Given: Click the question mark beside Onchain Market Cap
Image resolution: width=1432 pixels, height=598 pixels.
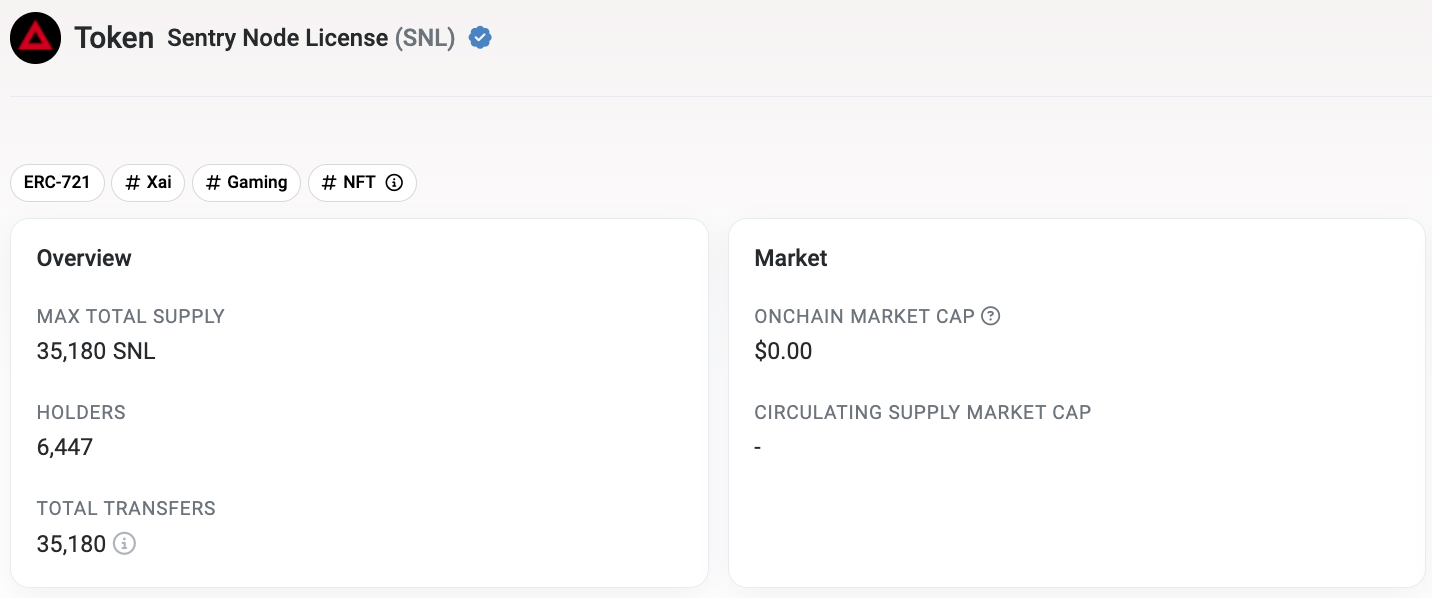Looking at the screenshot, I should click(x=991, y=316).
